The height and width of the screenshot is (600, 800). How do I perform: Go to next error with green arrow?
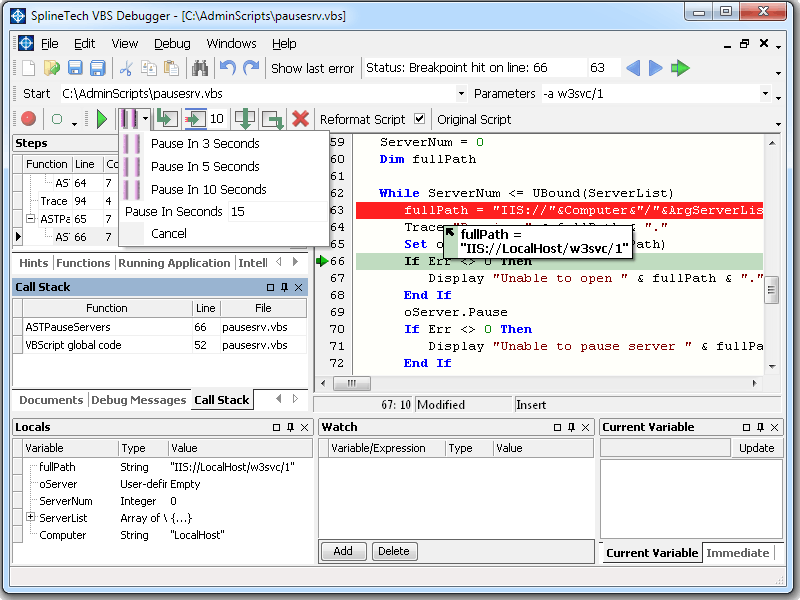(x=681, y=68)
